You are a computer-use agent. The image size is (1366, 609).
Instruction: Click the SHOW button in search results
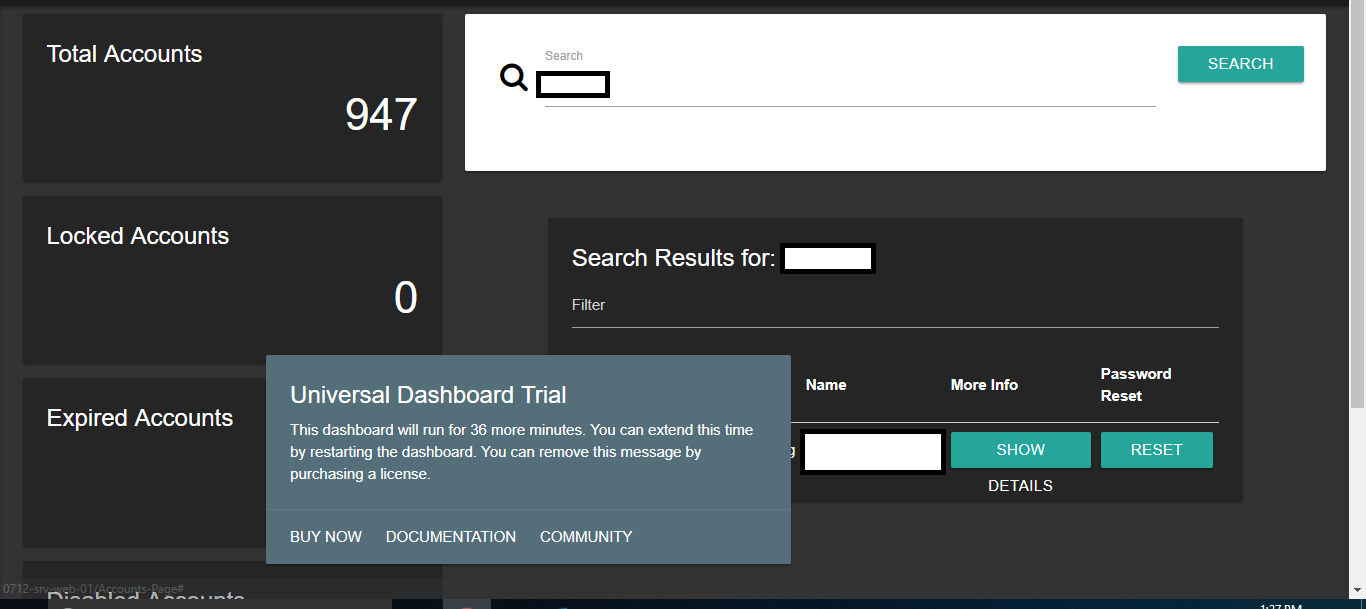pyautogui.click(x=1020, y=449)
